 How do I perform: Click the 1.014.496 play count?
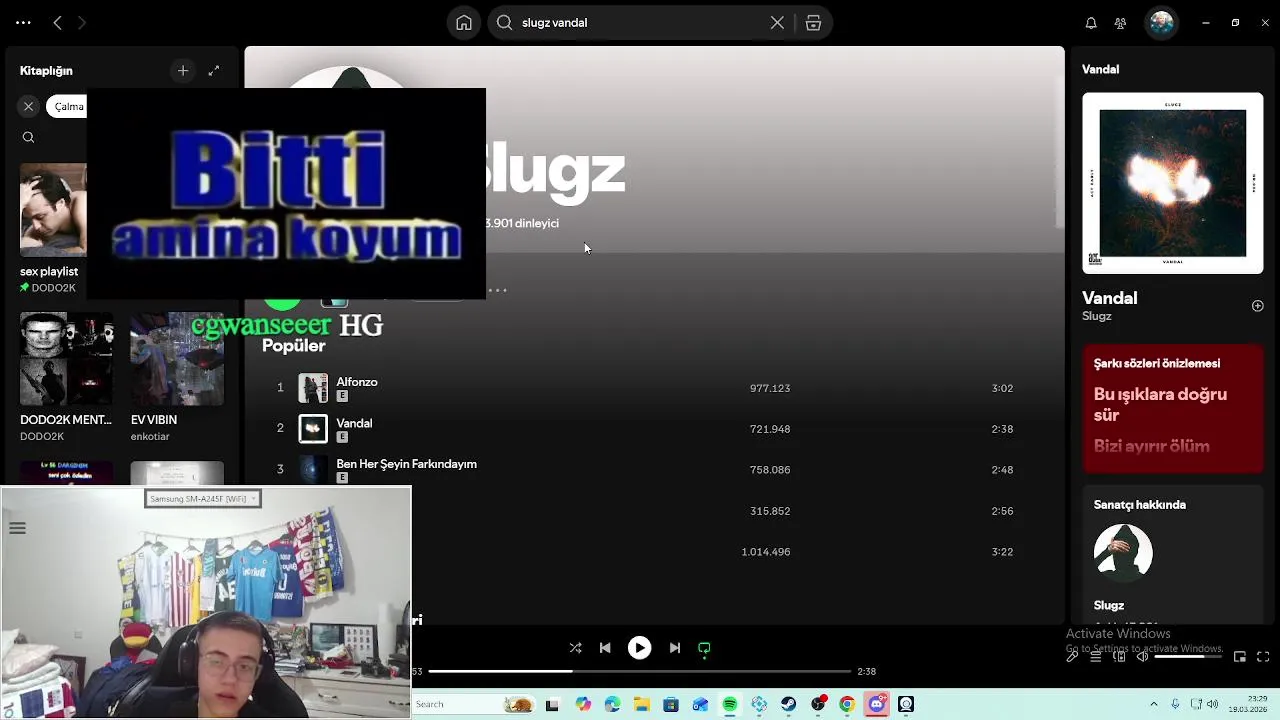click(766, 552)
